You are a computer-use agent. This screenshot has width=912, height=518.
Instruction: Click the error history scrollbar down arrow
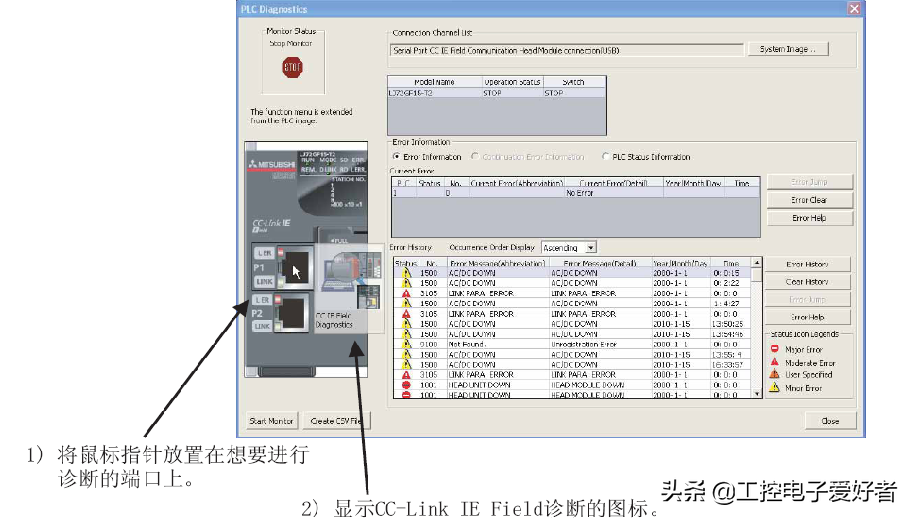coord(756,396)
